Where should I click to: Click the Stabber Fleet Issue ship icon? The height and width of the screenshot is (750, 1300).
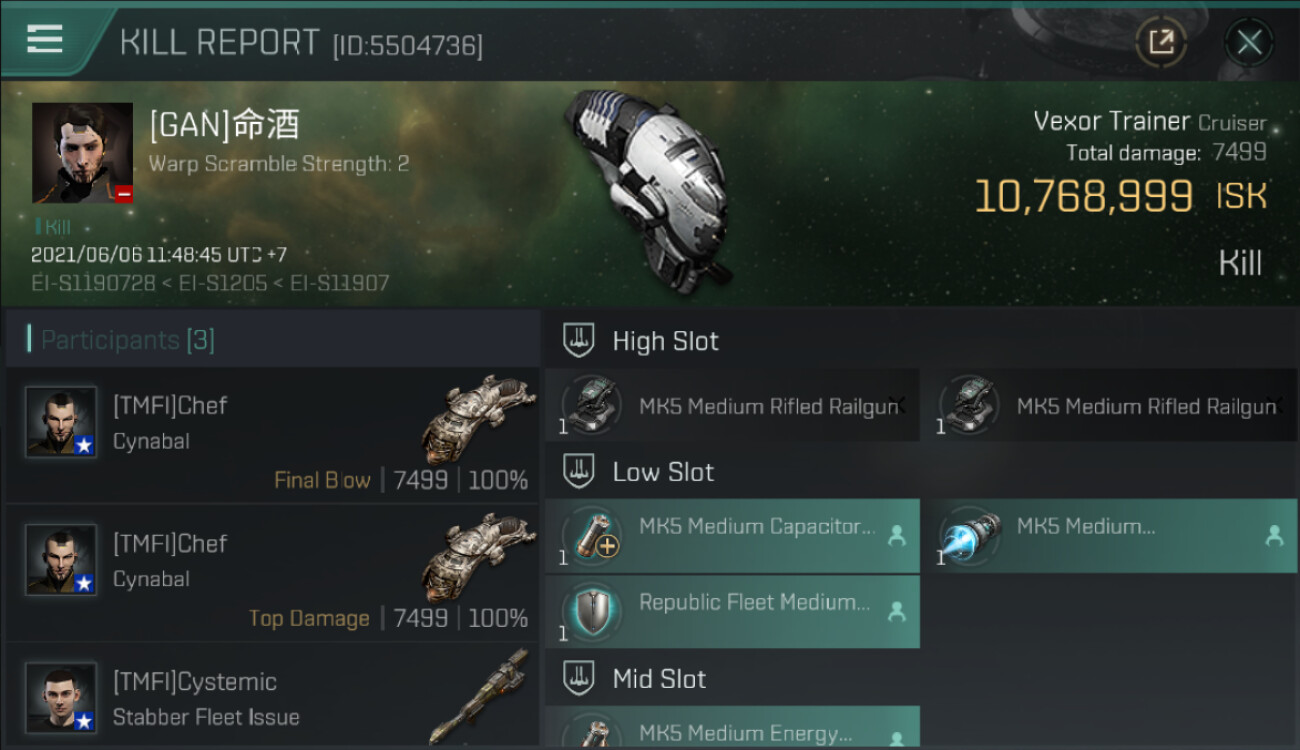point(478,696)
